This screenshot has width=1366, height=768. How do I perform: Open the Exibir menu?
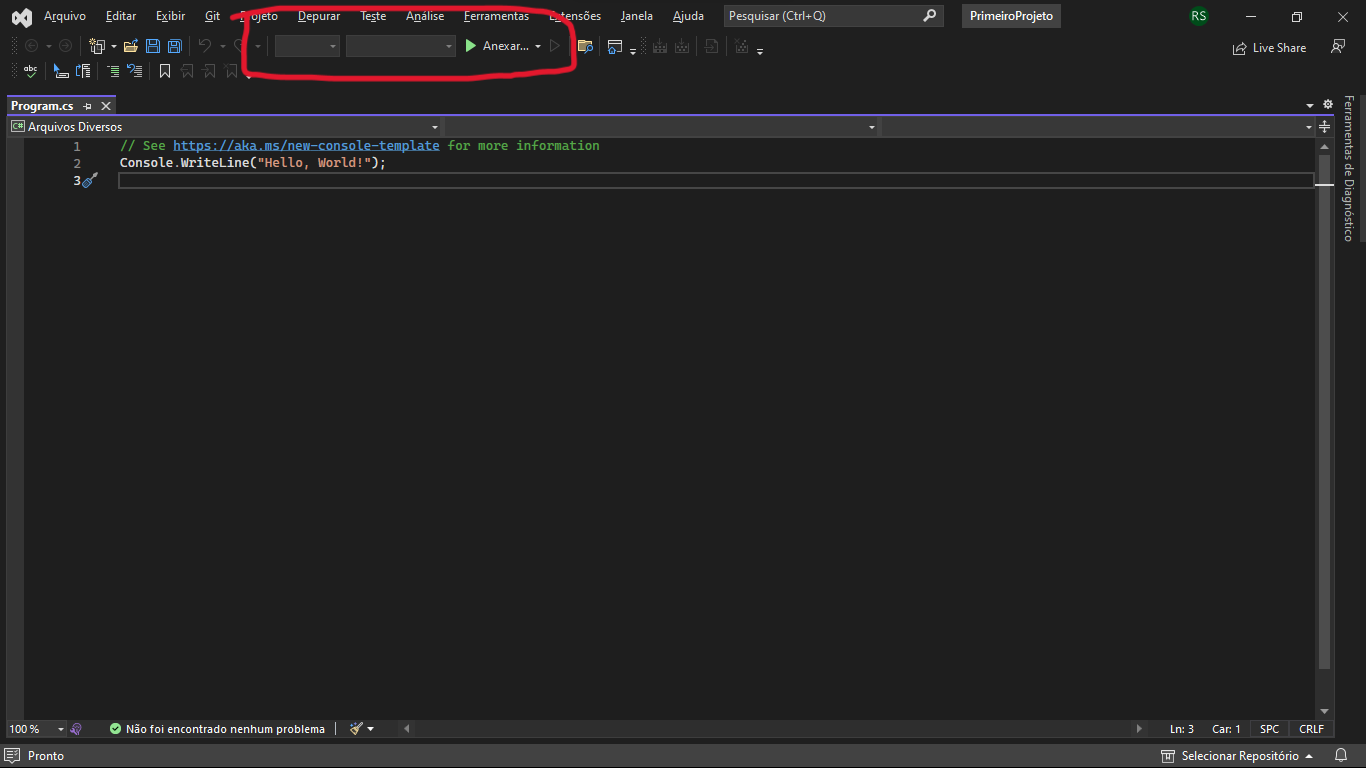coord(170,16)
